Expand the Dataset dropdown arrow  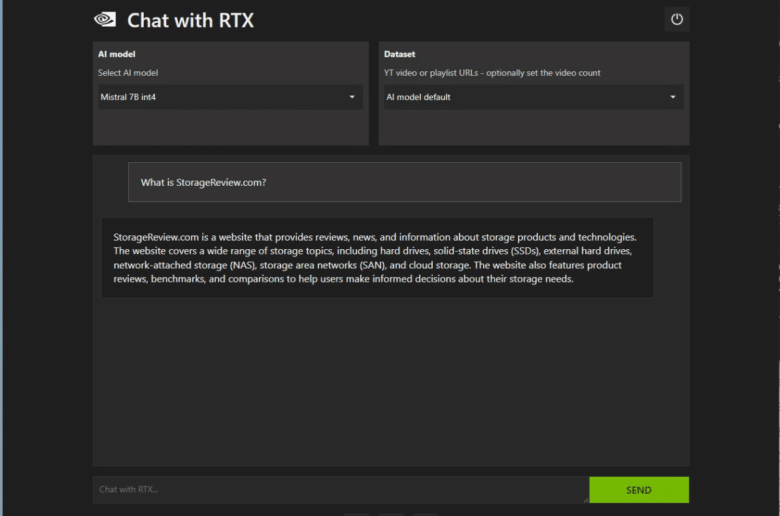pyautogui.click(x=673, y=97)
